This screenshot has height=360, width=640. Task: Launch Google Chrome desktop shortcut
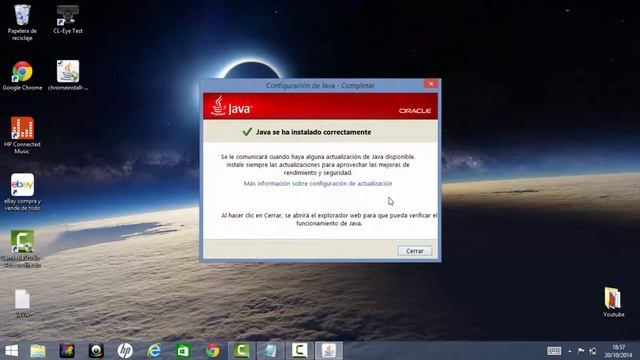(x=22, y=76)
